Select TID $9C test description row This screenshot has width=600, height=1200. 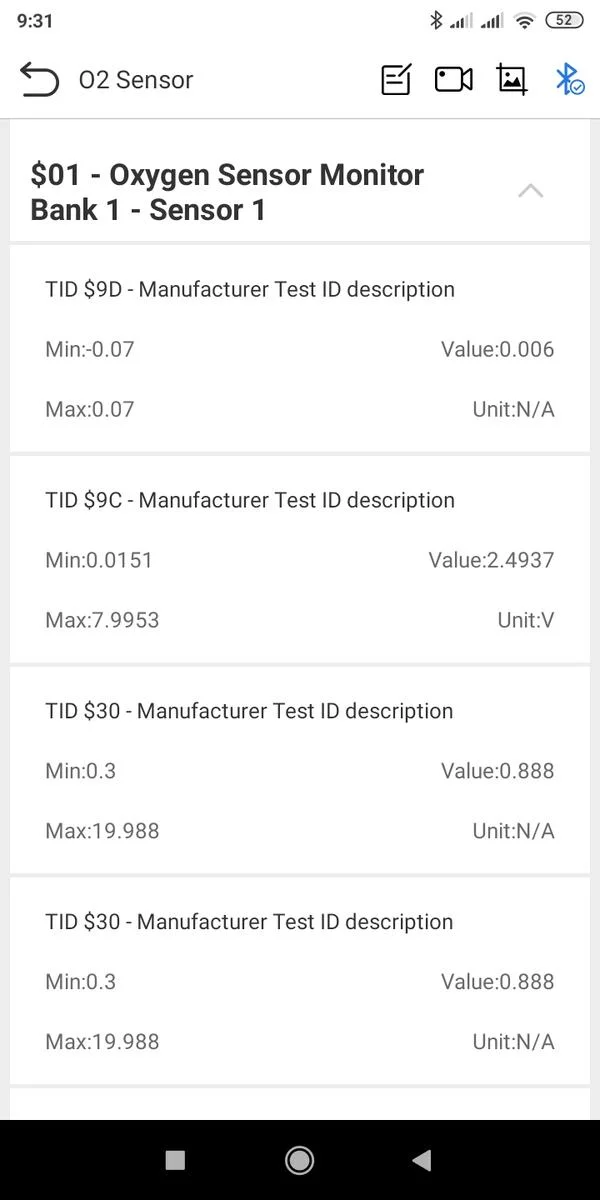coord(250,500)
